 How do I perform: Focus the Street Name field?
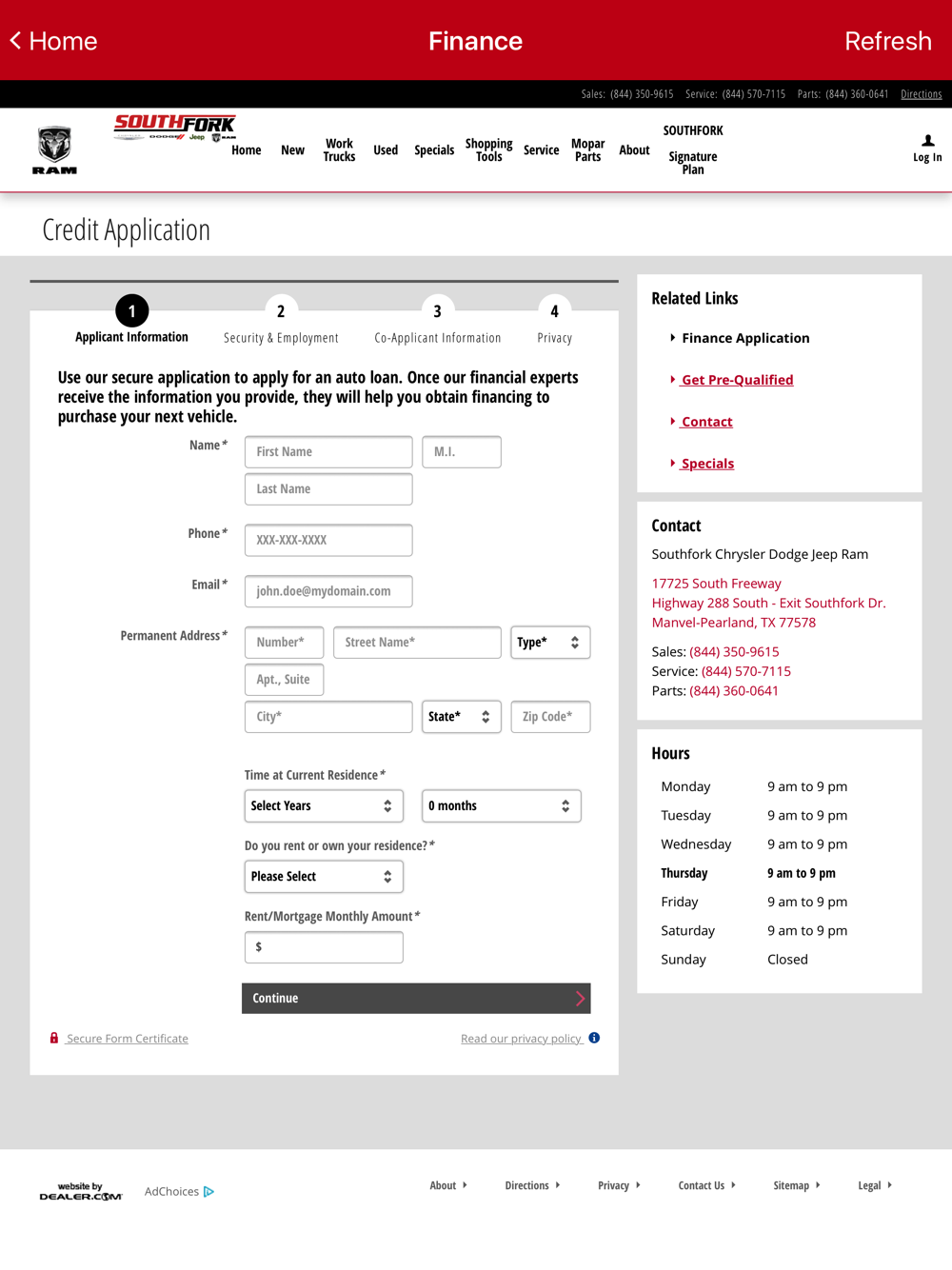417,643
